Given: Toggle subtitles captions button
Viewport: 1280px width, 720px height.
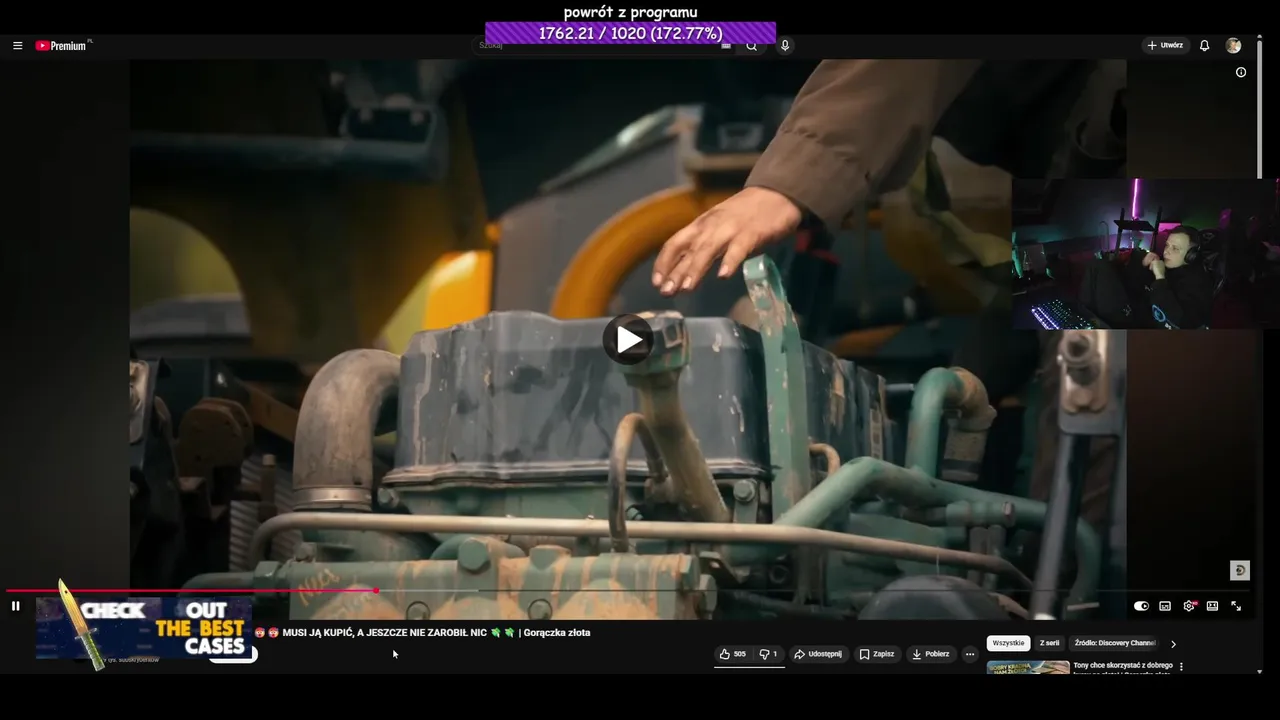Looking at the screenshot, I should tap(1165, 606).
